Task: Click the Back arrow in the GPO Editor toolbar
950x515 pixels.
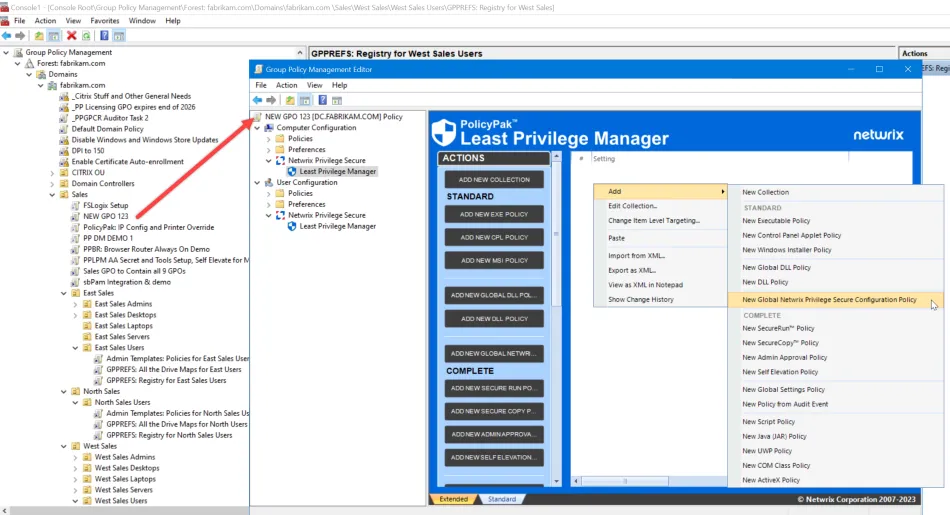Action: (257, 100)
